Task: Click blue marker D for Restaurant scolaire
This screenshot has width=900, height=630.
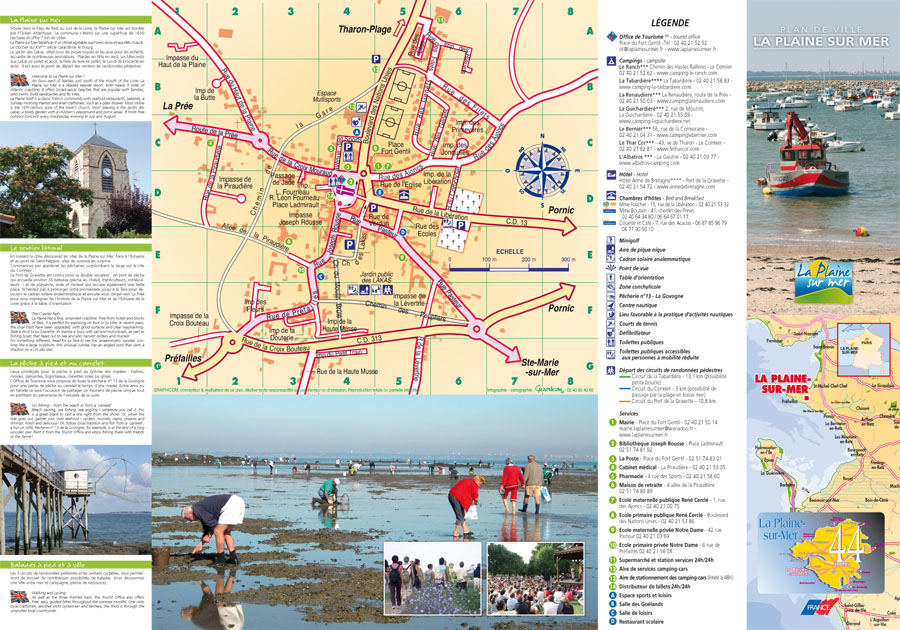Action: coord(612,621)
